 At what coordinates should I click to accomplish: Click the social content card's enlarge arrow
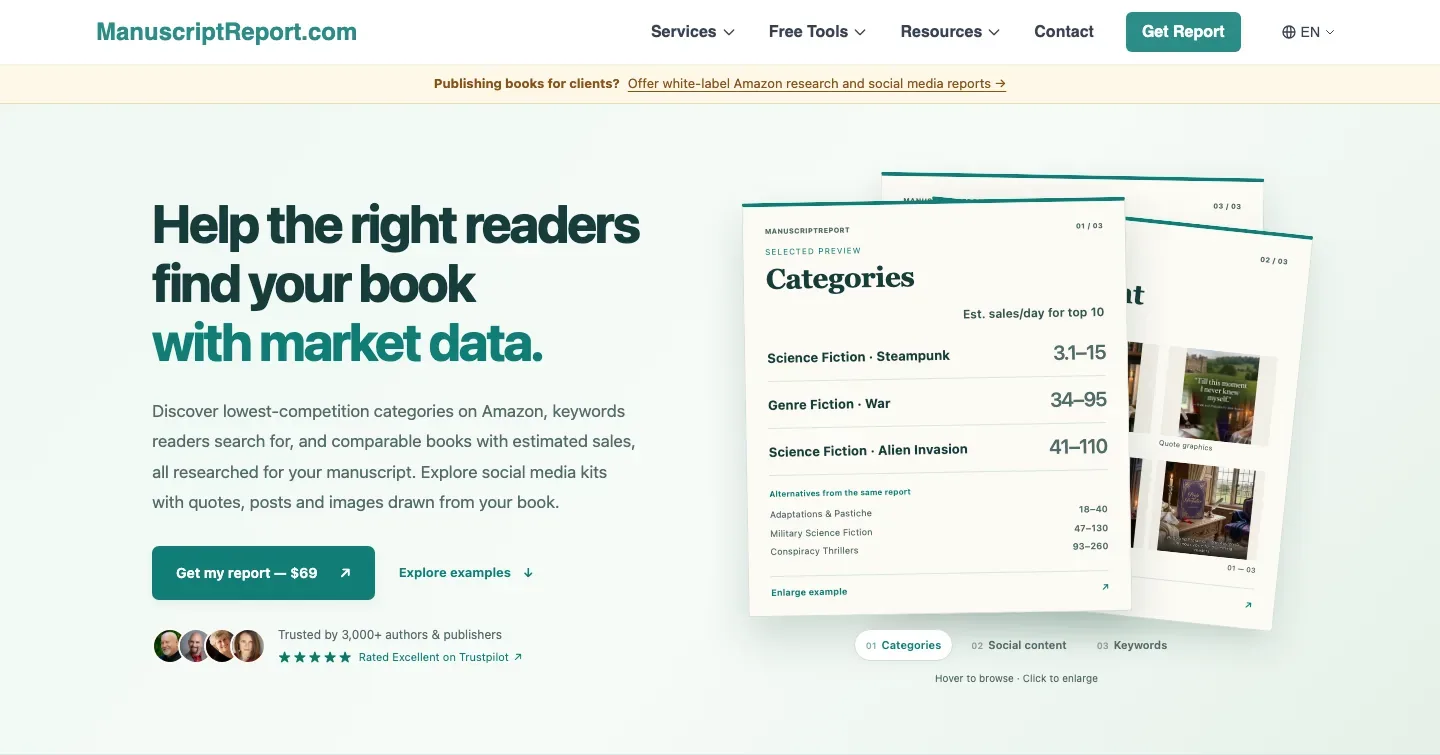tap(1248, 605)
